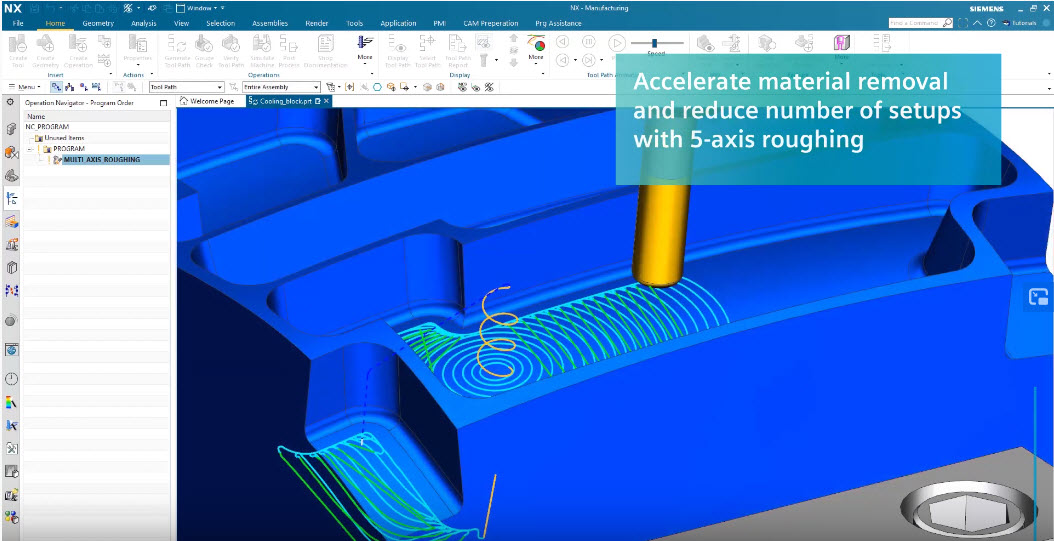Open the Menu dropdown
Image resolution: width=1054 pixels, height=541 pixels.
pos(25,87)
